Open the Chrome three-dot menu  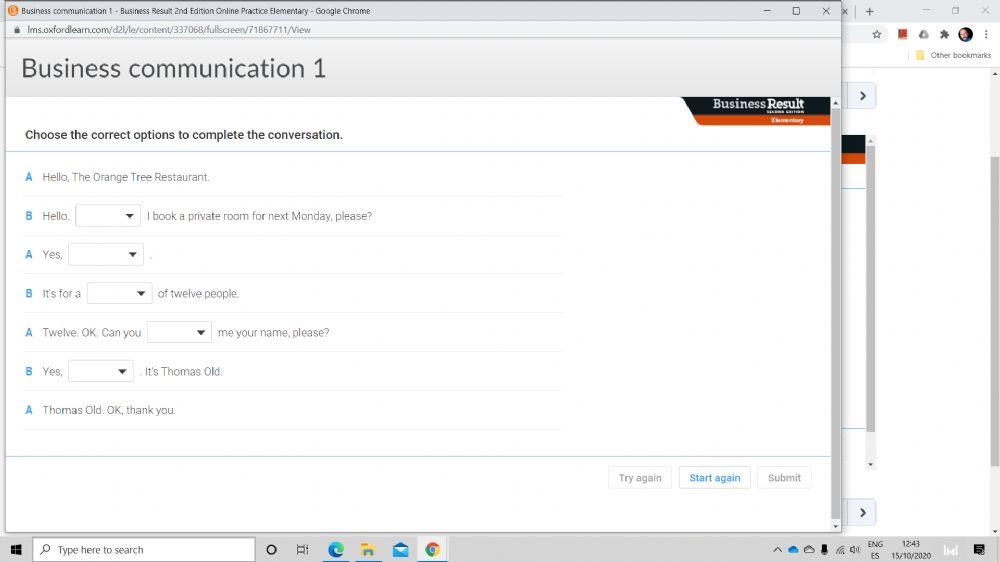(x=986, y=34)
